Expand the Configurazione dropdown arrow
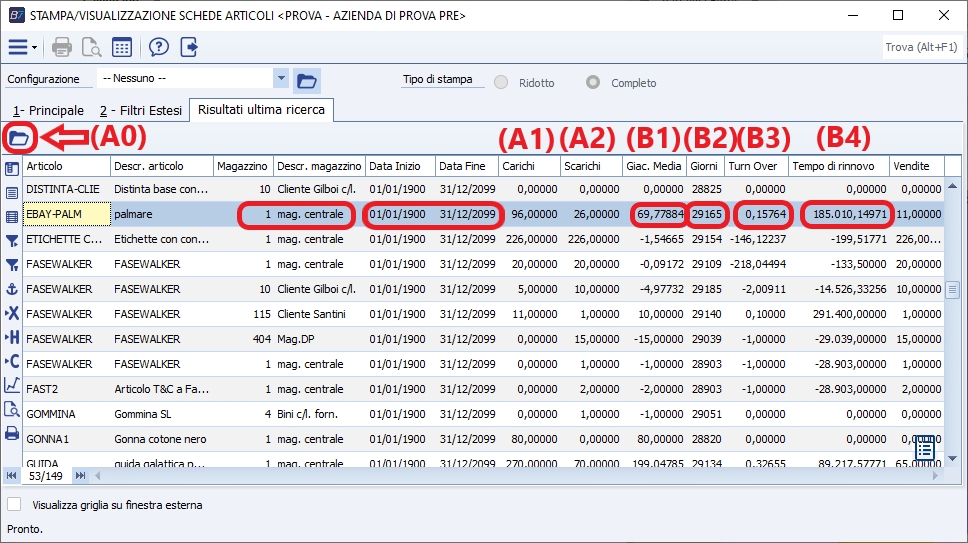Image resolution: width=968 pixels, height=543 pixels. (x=281, y=79)
